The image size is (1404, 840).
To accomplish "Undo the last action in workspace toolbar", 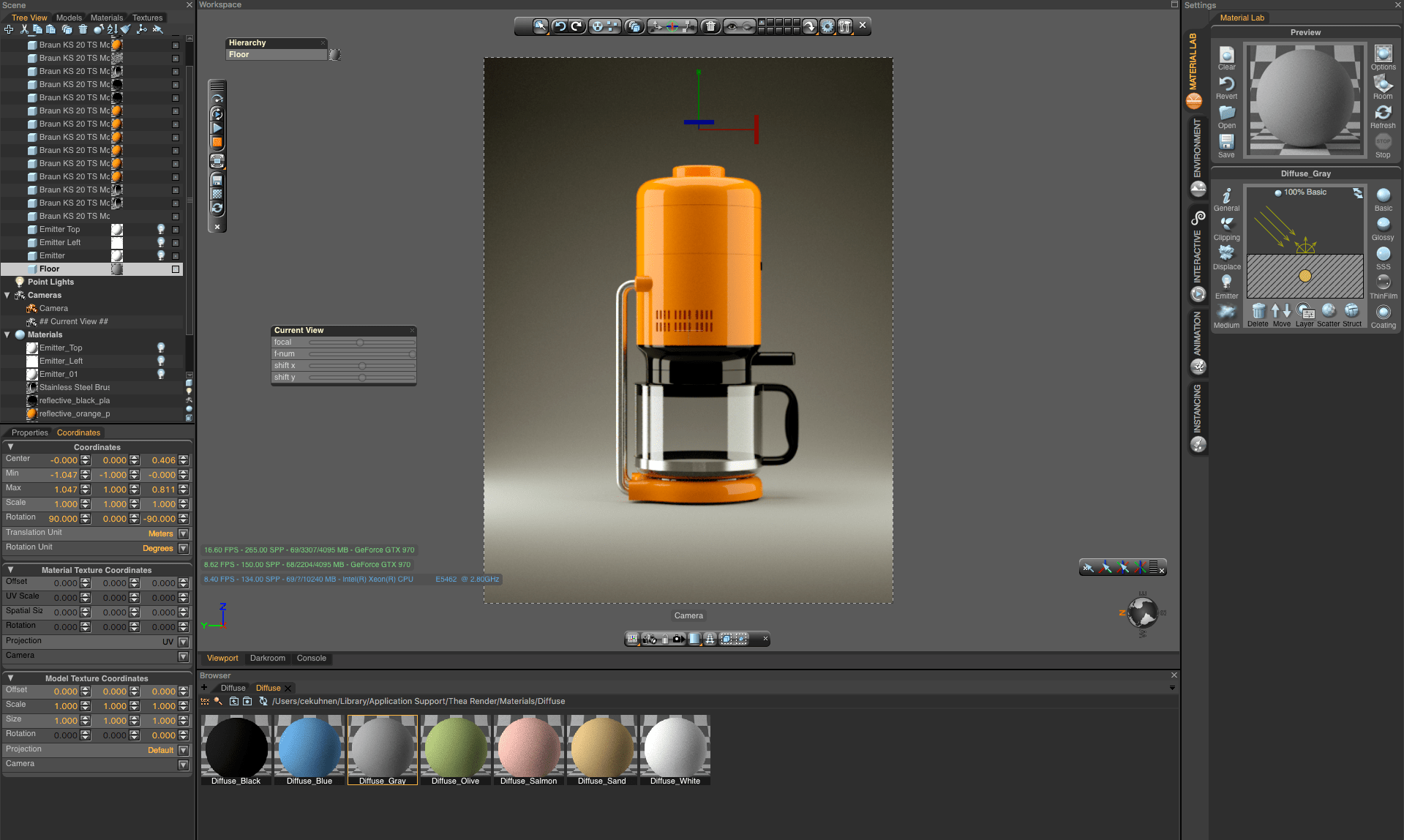I will click(x=560, y=26).
